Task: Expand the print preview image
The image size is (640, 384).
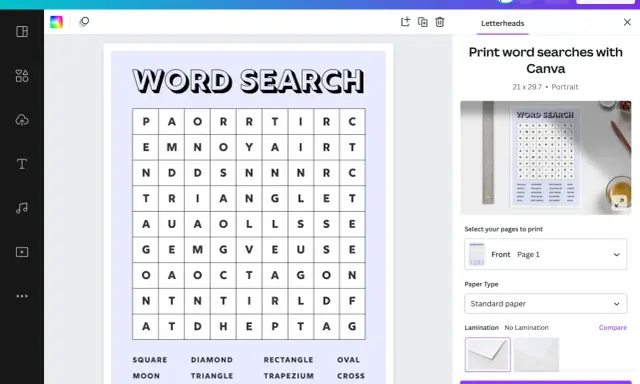Action: (619, 202)
